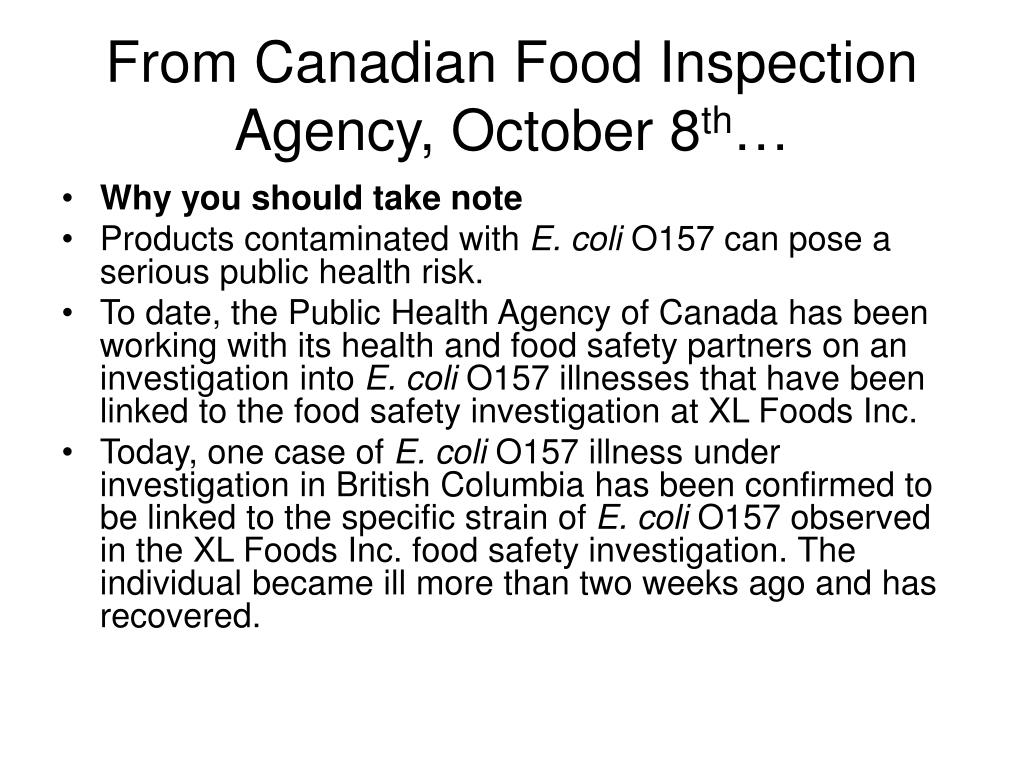The image size is (1024, 768).
Task: Click the italic 'E. coli' in the Products bullet
Action: click(577, 239)
